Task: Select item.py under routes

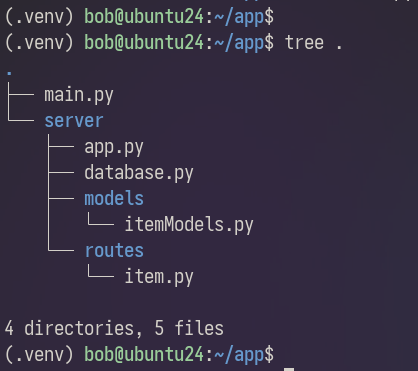Action: 159,277
